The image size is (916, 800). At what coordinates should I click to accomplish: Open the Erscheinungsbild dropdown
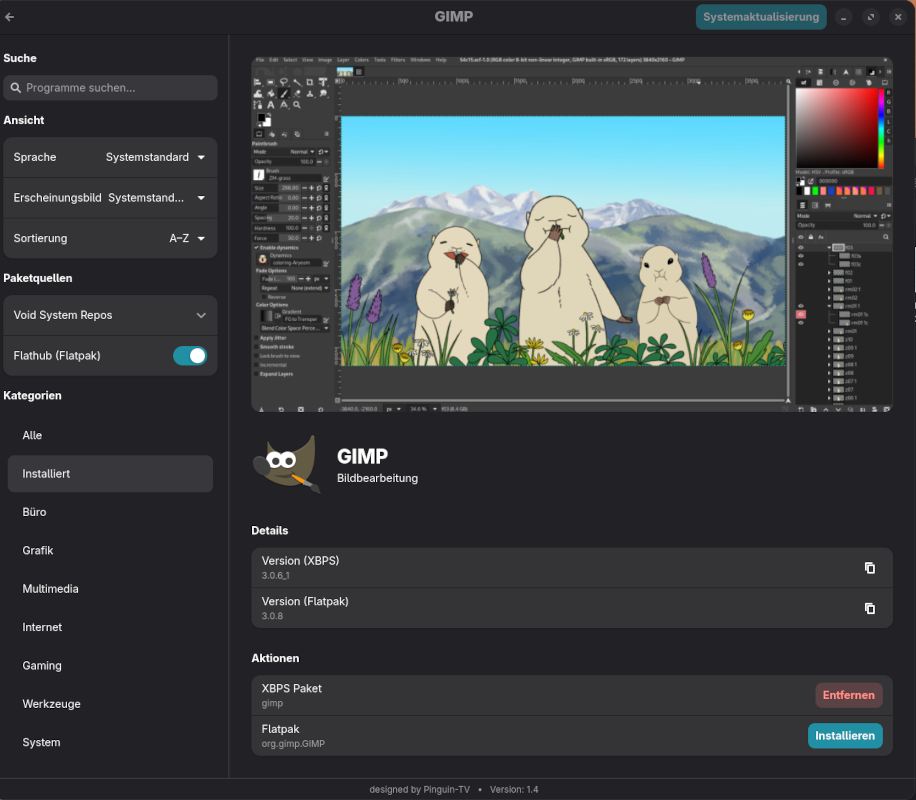click(x=156, y=198)
